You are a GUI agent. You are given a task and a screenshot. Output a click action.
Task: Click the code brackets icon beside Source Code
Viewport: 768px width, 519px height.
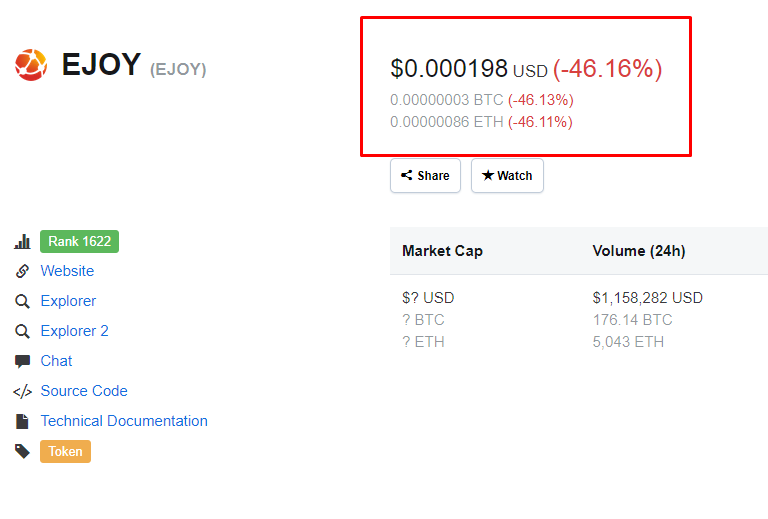[x=22, y=392]
